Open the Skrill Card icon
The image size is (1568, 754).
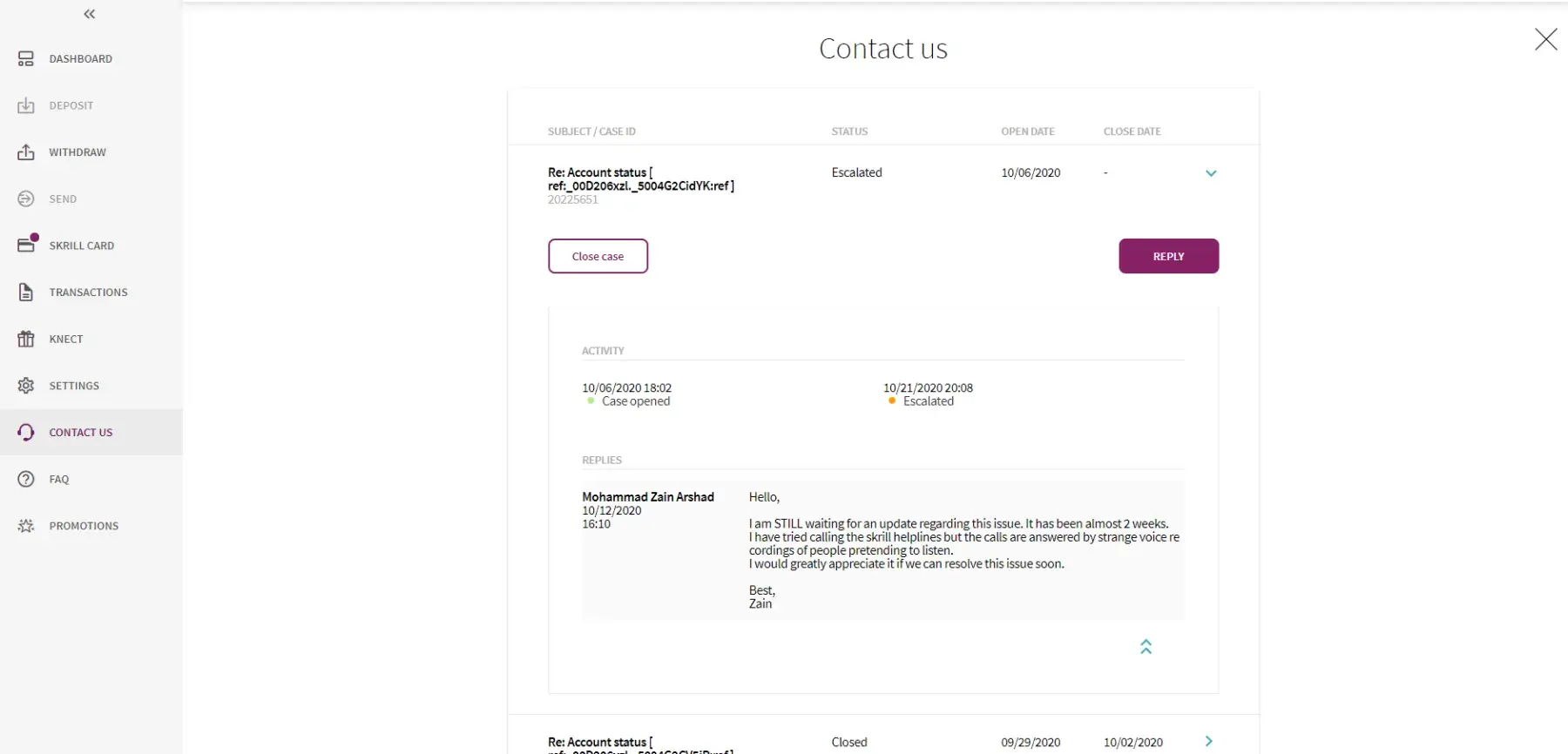(26, 245)
